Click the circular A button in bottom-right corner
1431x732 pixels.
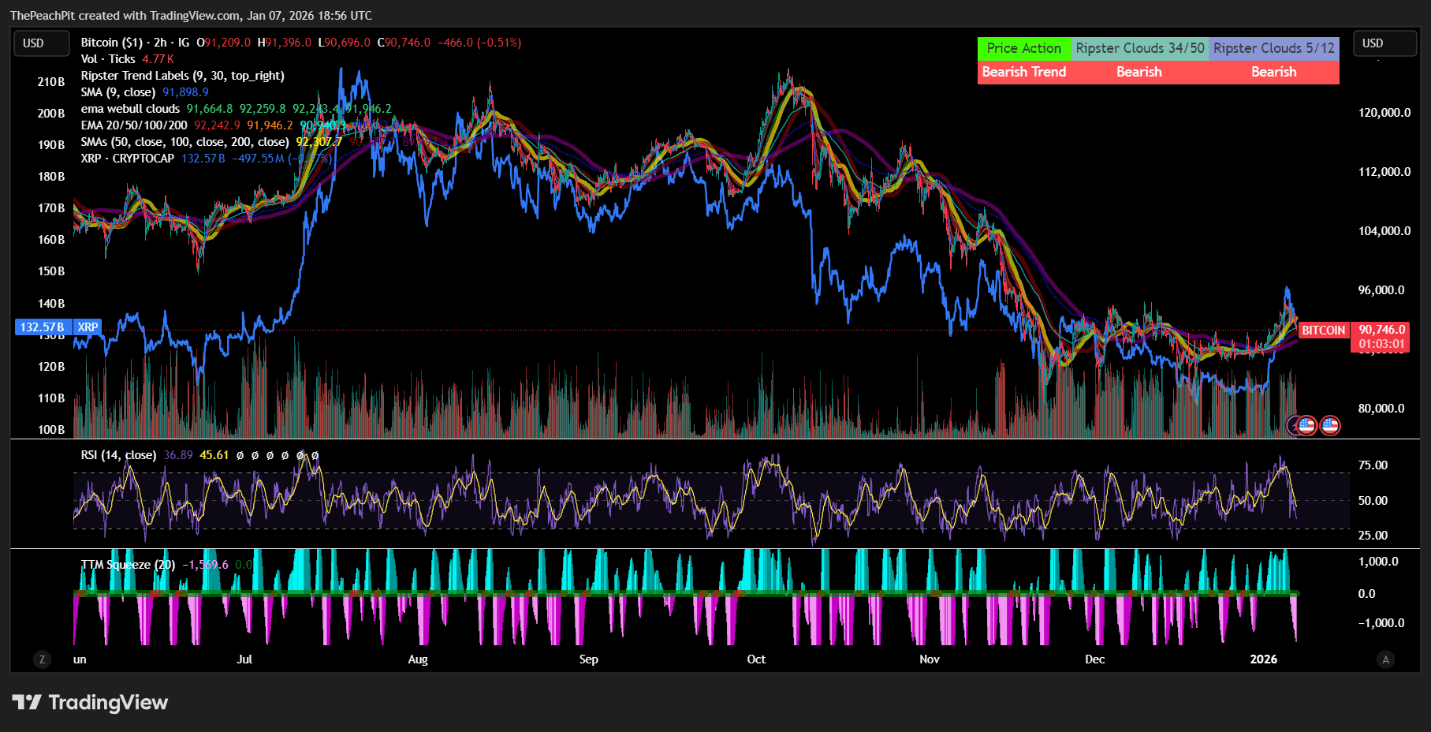(1386, 659)
